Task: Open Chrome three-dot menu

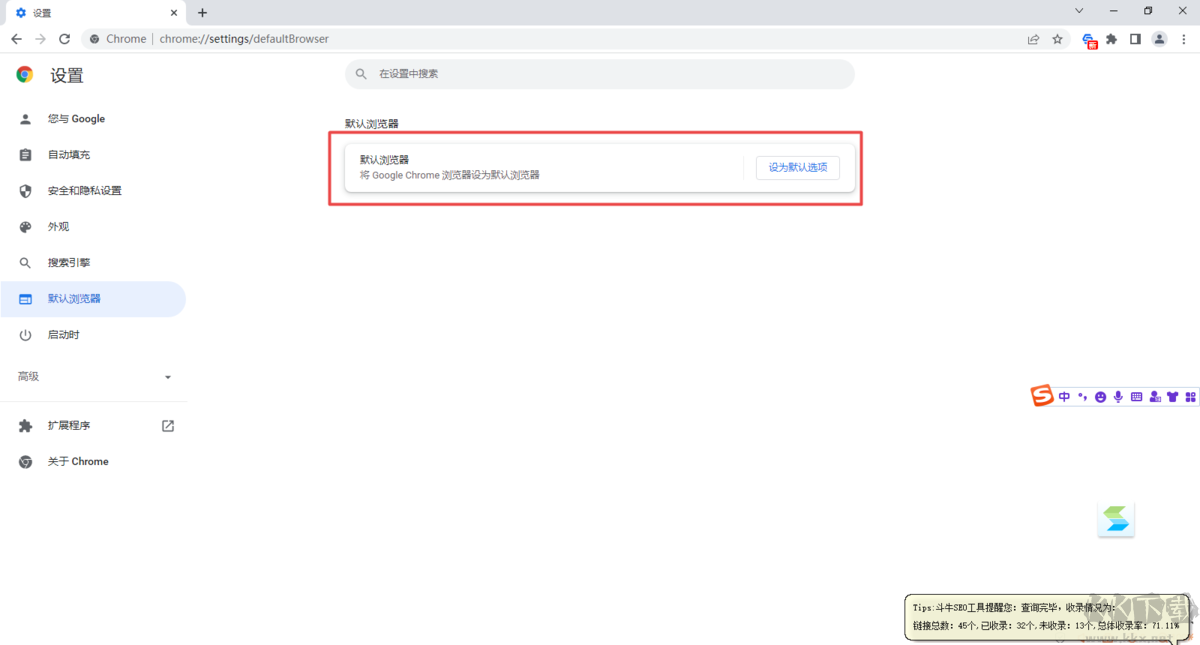Action: point(1183,39)
